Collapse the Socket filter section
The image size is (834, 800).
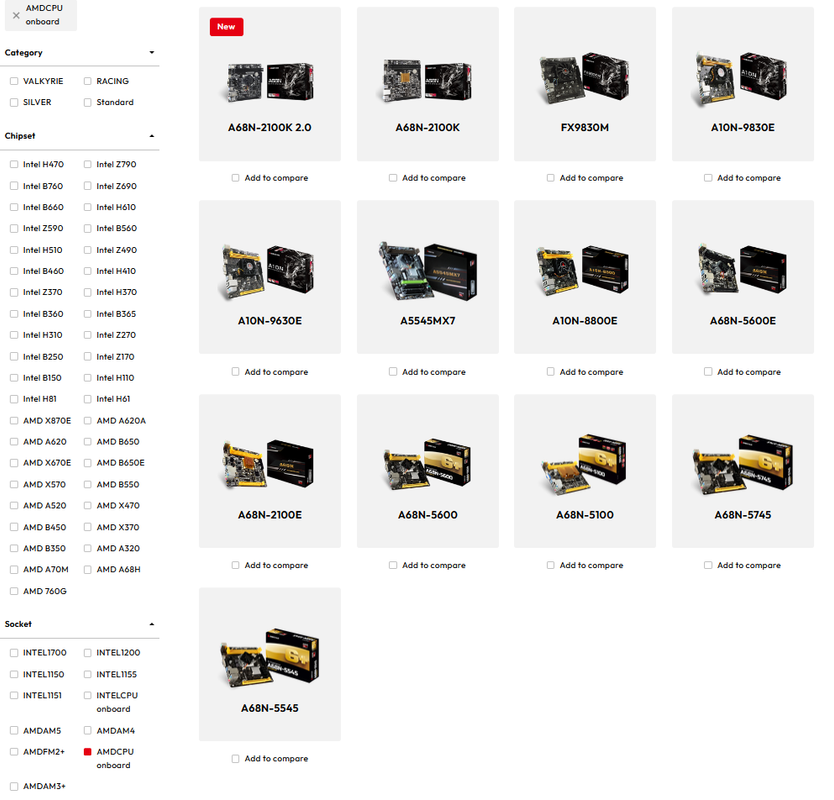(x=152, y=624)
